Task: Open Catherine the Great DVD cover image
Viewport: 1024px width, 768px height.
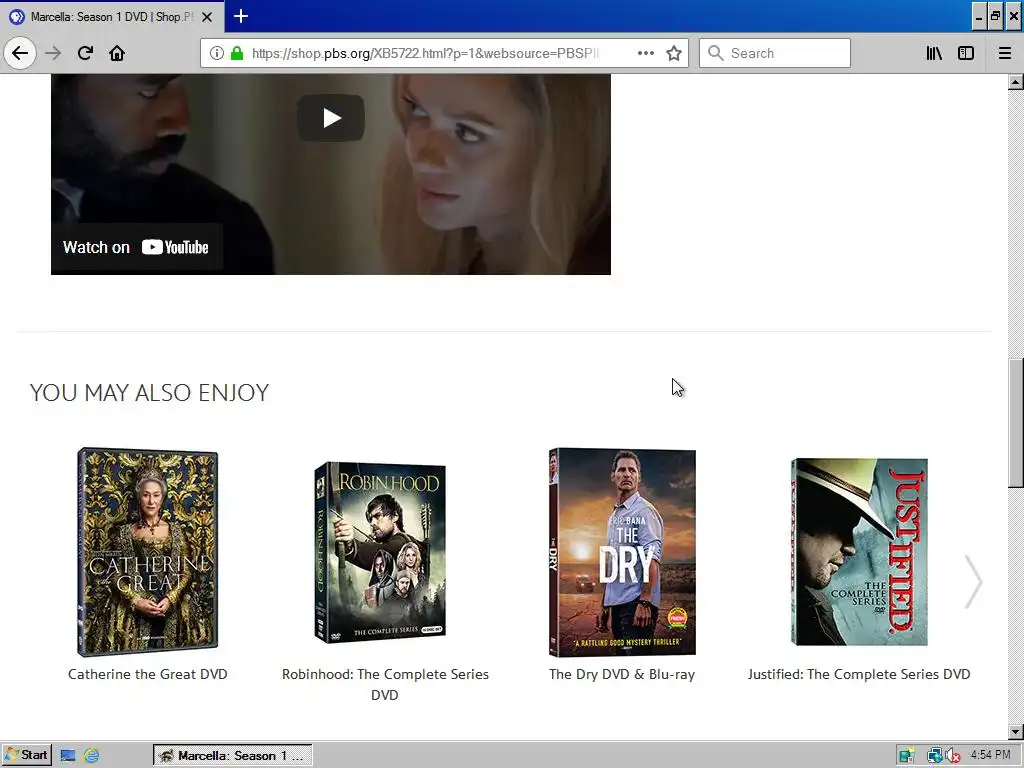Action: tap(148, 552)
